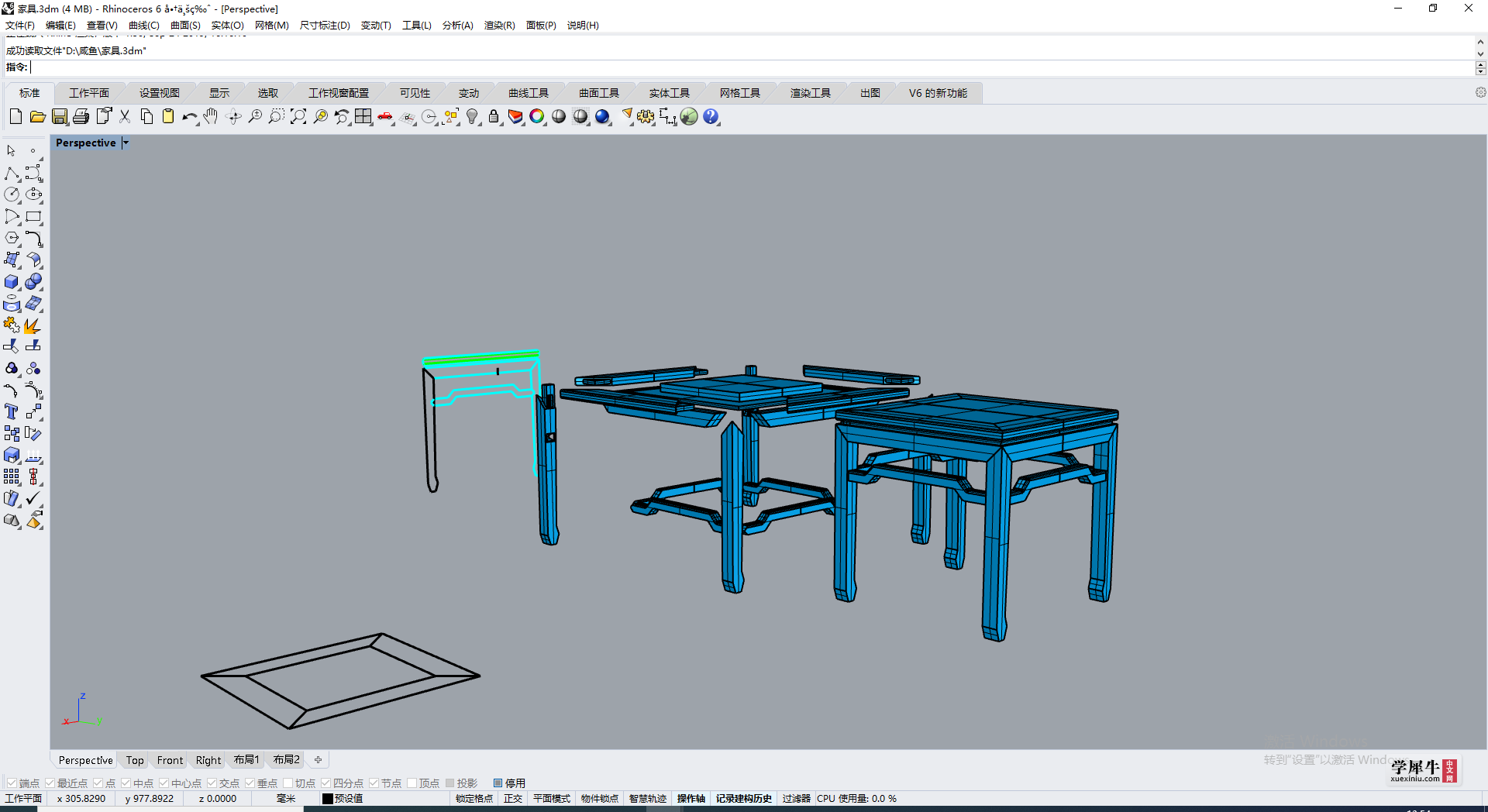
Task: Activate the Pan hand tool
Action: click(212, 117)
